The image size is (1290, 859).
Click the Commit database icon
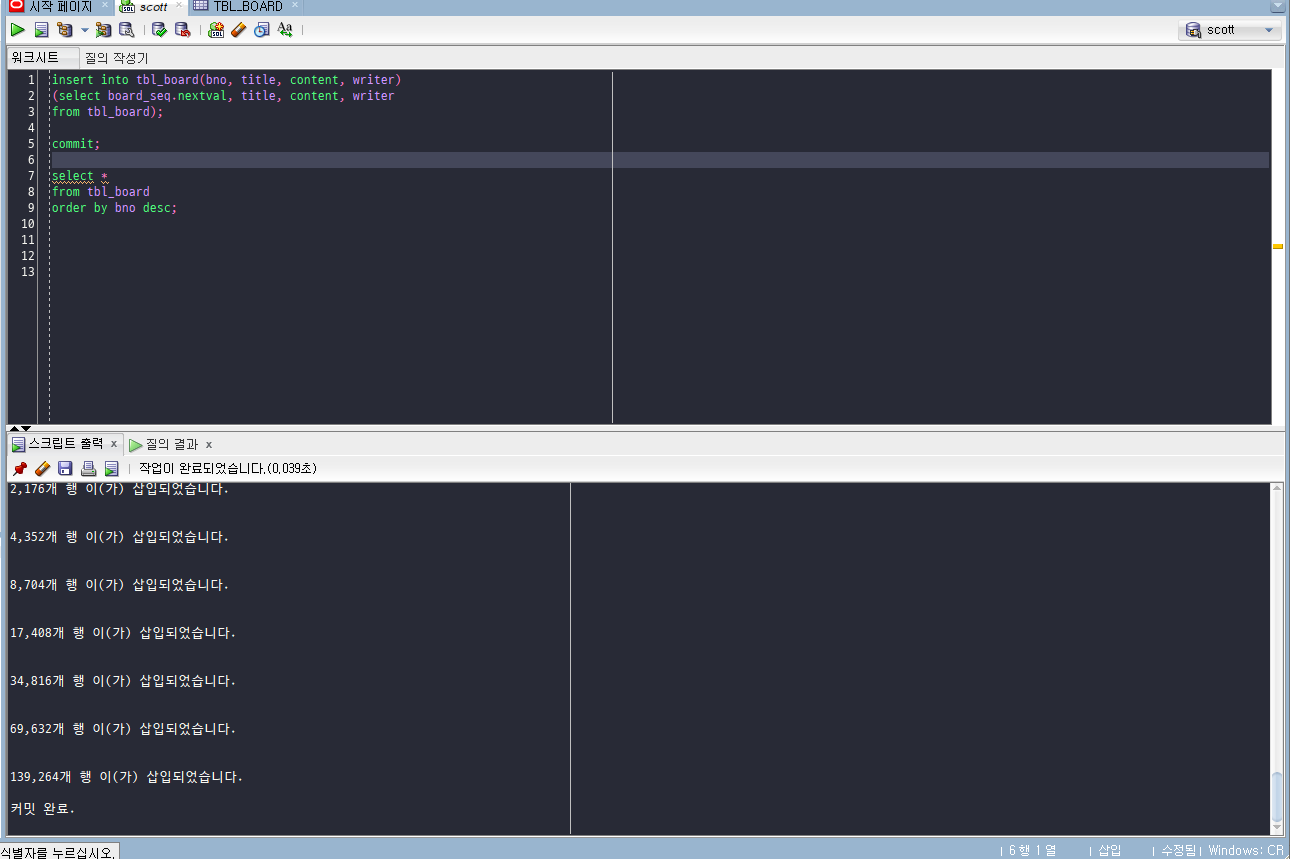point(159,30)
